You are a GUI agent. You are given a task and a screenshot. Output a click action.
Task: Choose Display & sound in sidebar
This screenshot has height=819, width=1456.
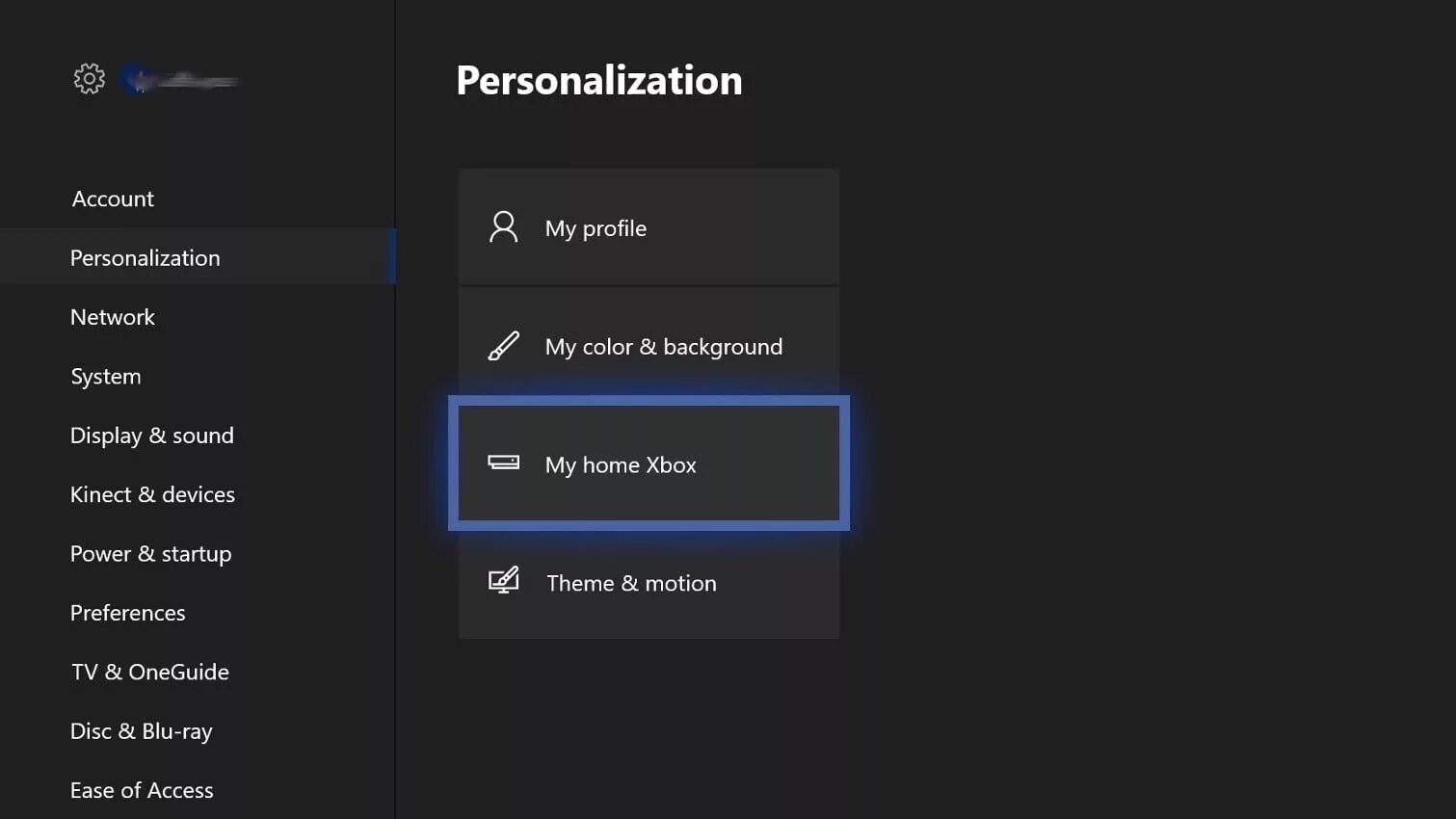[152, 436]
